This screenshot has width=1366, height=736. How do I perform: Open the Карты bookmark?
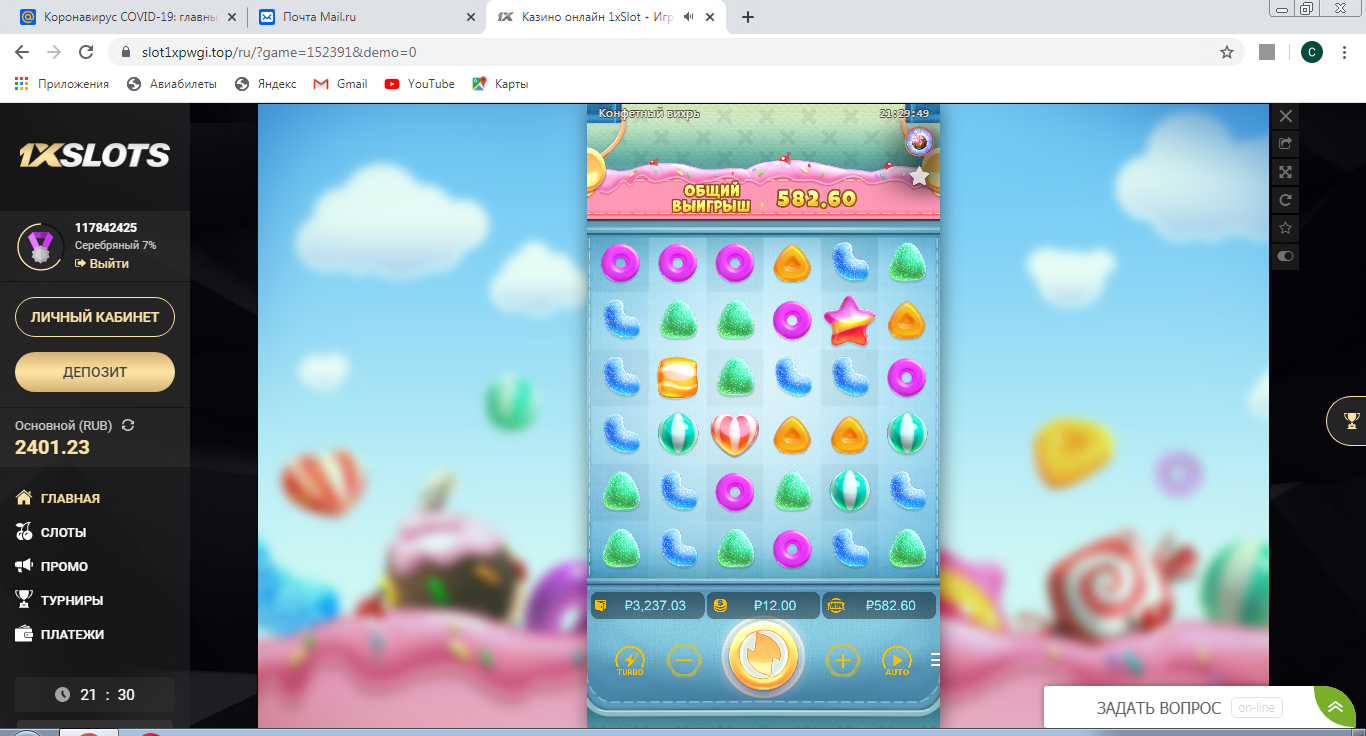(x=501, y=84)
